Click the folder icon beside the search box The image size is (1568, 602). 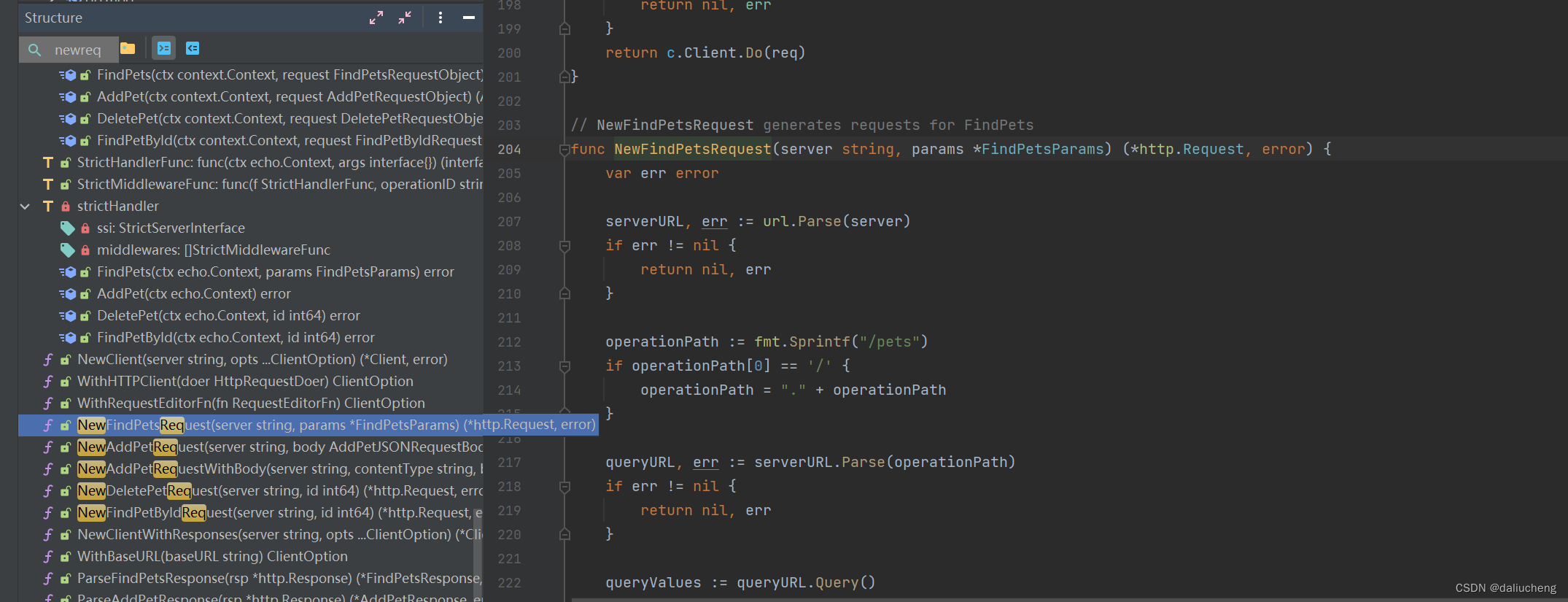(128, 49)
